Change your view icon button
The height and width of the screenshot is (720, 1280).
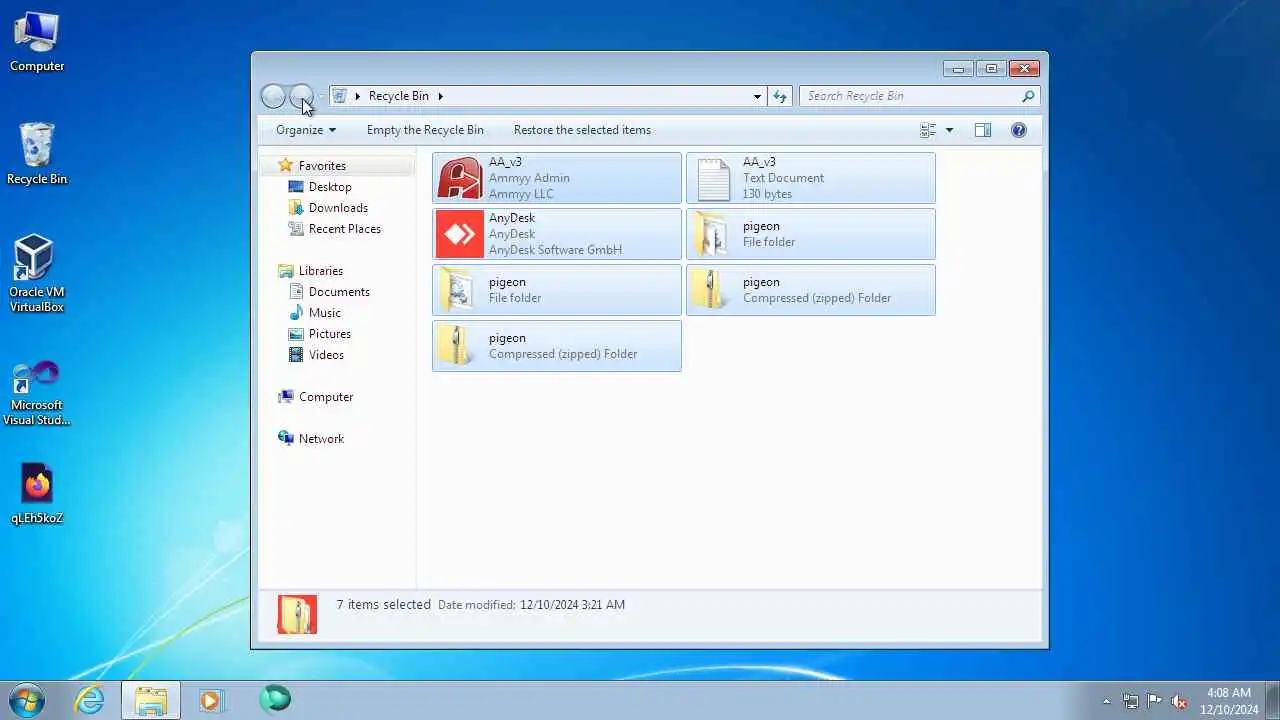coord(928,130)
